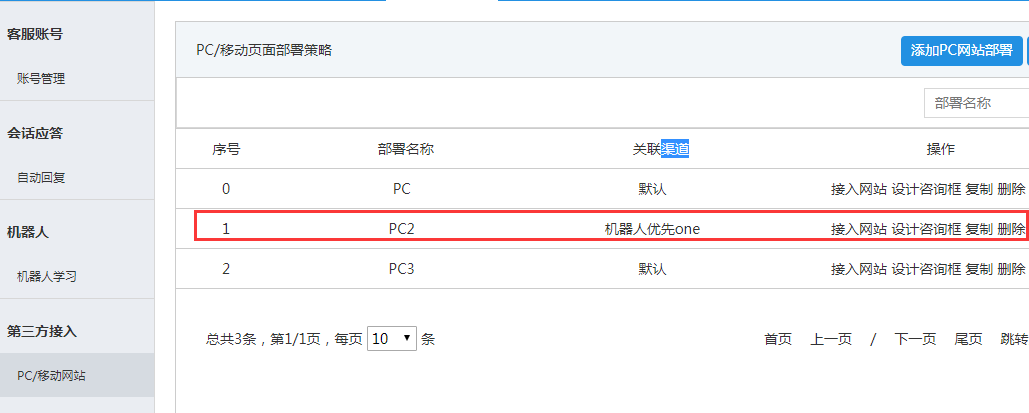1029x413 pixels.
Task: Go to 机器人学习 sidebar item
Action: 47,276
